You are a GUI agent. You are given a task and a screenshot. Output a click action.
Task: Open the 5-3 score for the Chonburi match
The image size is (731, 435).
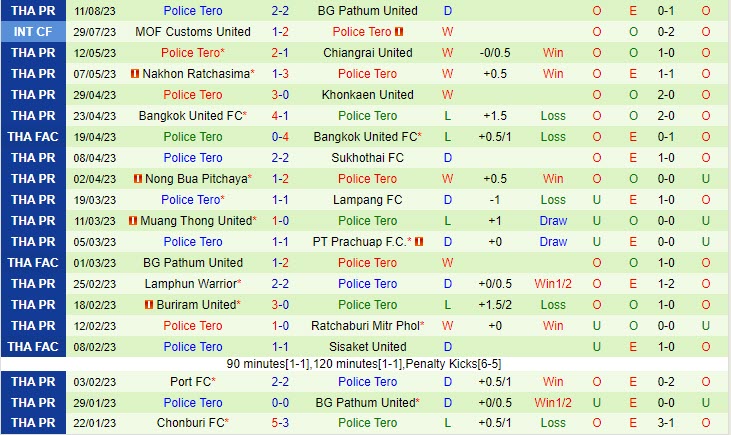280,423
